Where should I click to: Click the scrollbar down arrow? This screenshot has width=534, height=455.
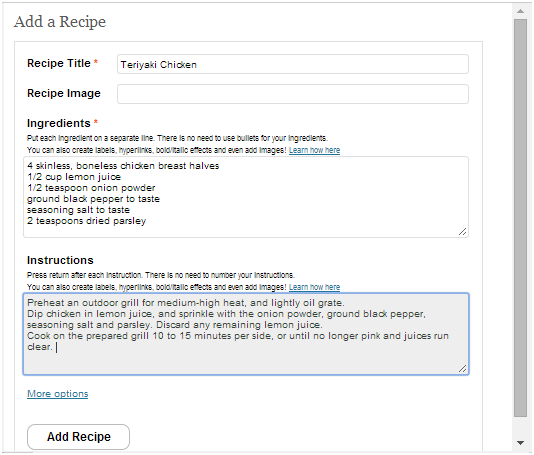pos(520,443)
